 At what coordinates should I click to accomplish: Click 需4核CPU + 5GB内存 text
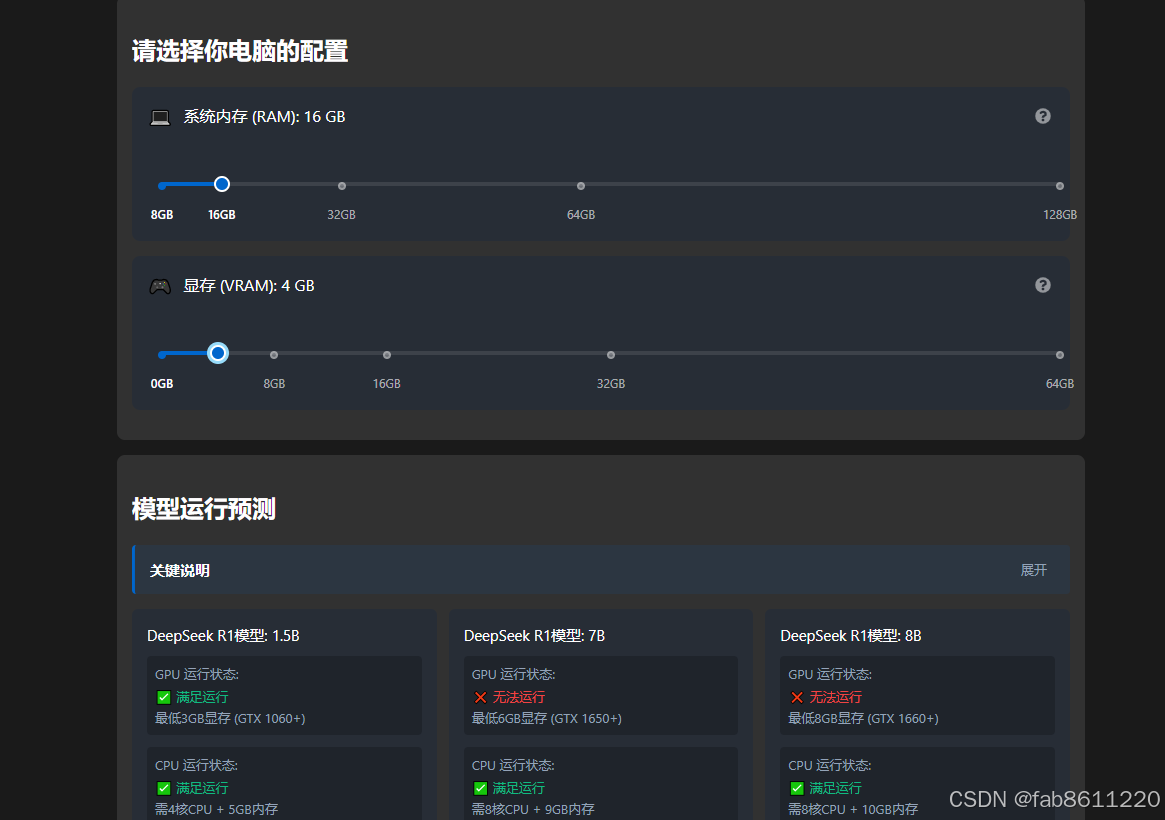tap(216, 809)
